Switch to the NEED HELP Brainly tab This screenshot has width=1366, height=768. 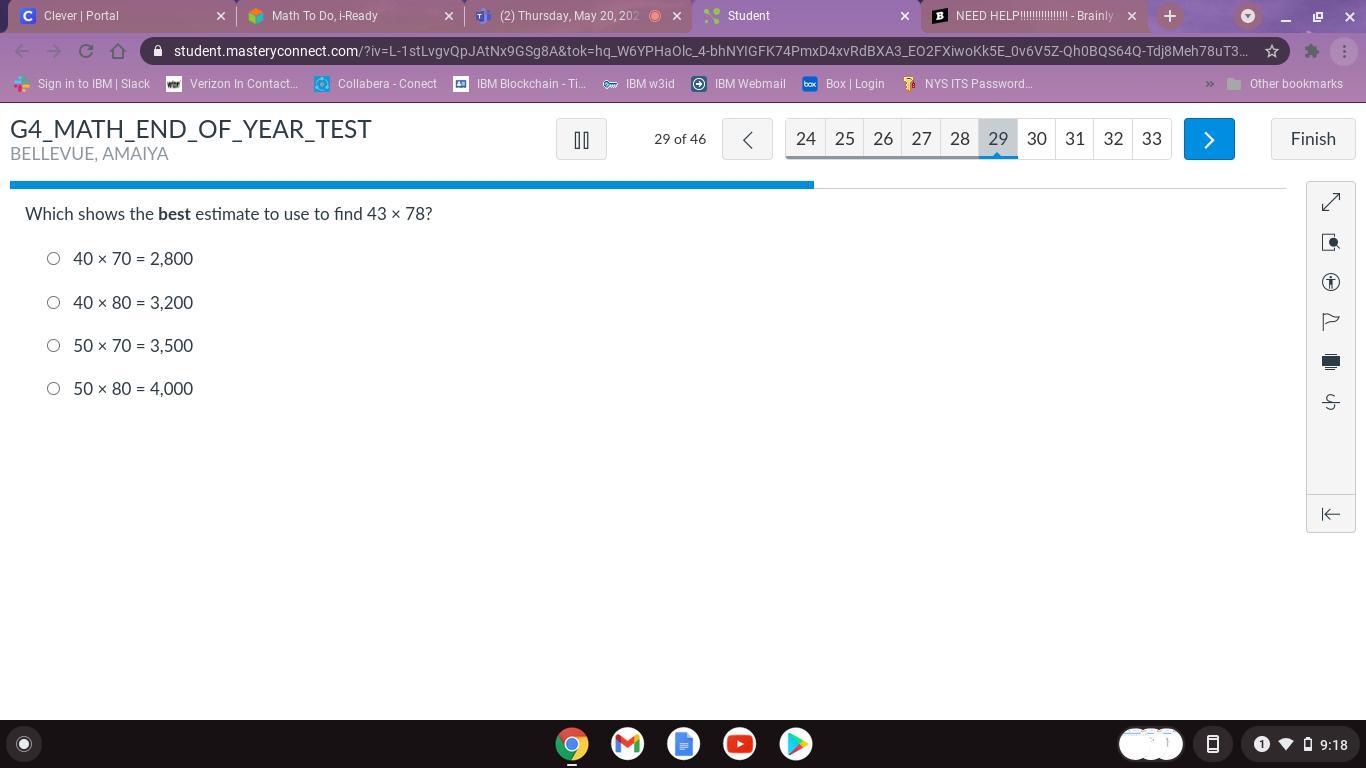pyautogui.click(x=1034, y=16)
